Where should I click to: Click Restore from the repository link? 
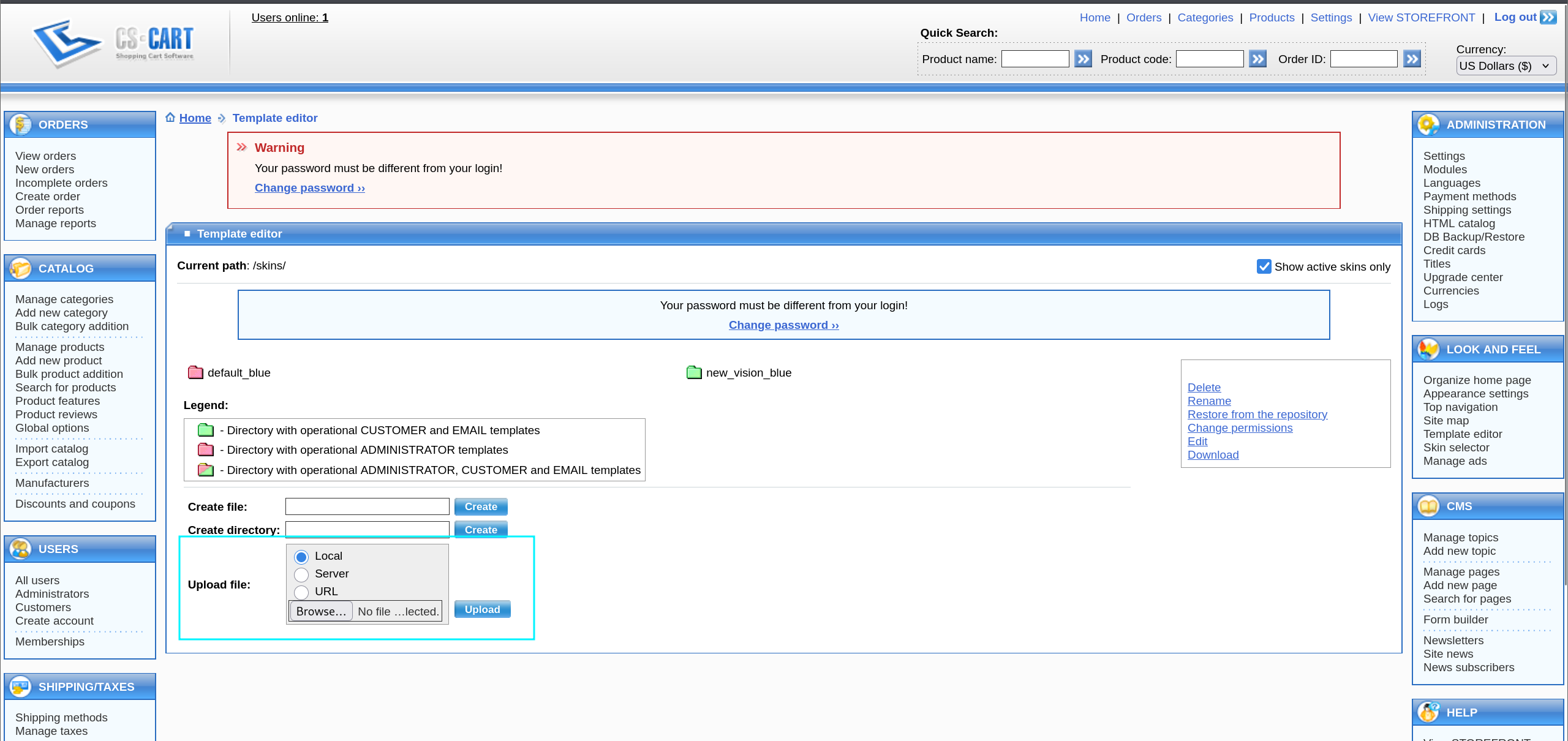(1257, 415)
